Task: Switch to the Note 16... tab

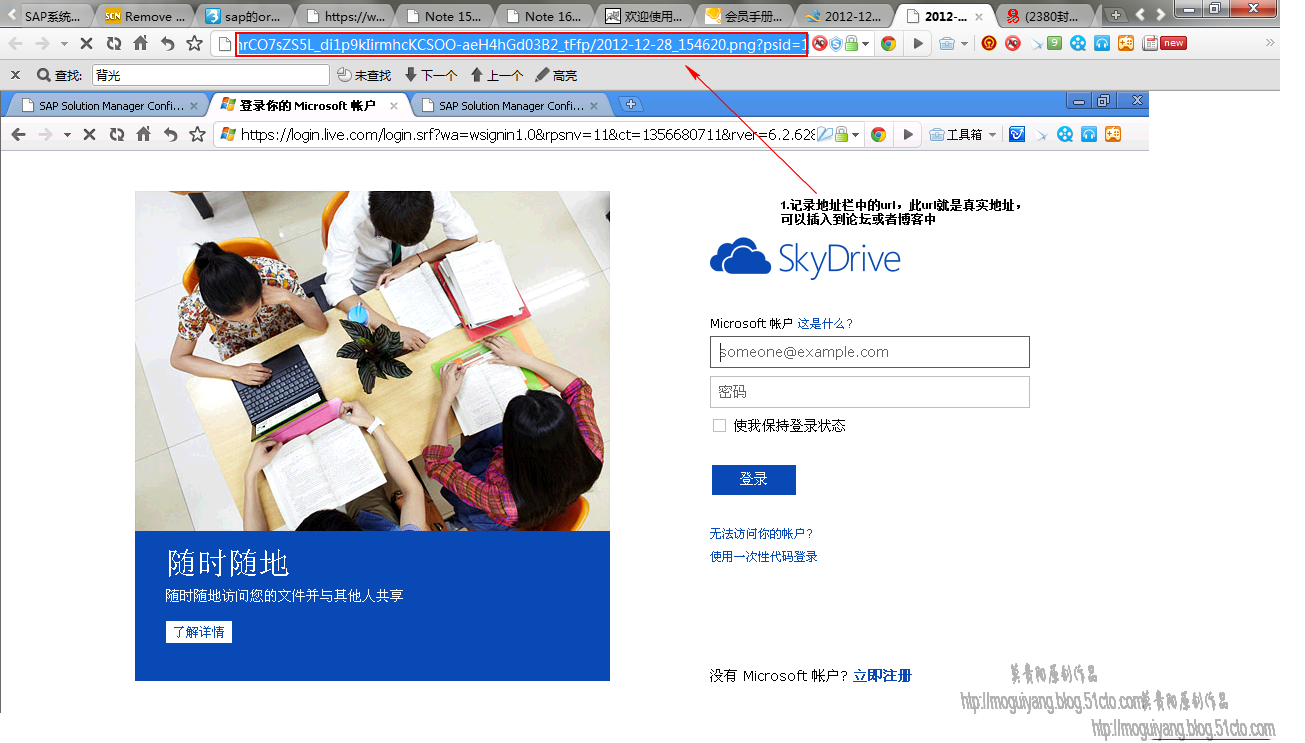Action: [x=544, y=16]
